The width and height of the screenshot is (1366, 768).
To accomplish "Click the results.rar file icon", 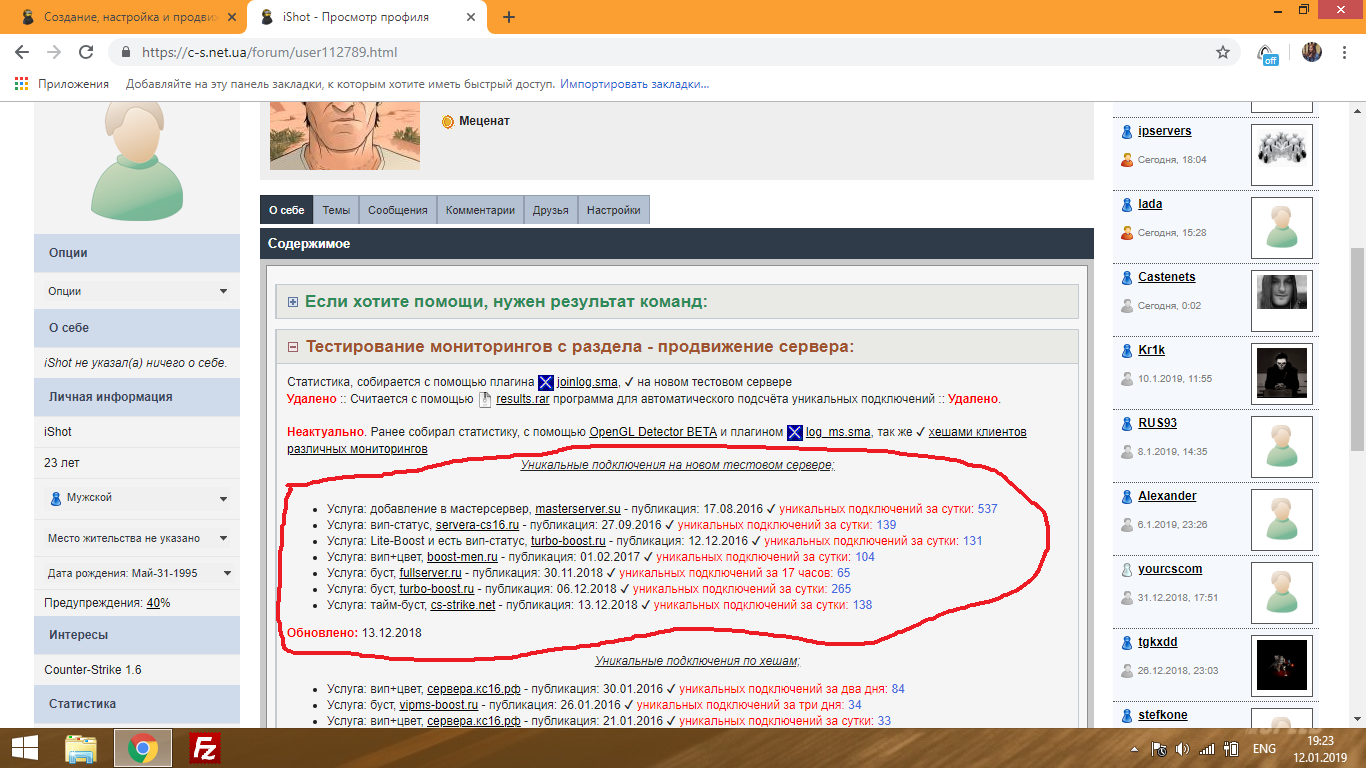I will click(x=485, y=399).
